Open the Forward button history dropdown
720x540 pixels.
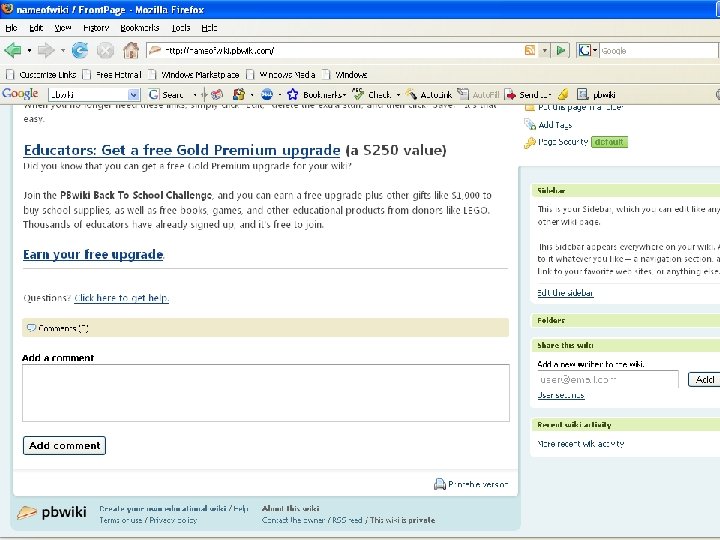tap(63, 51)
